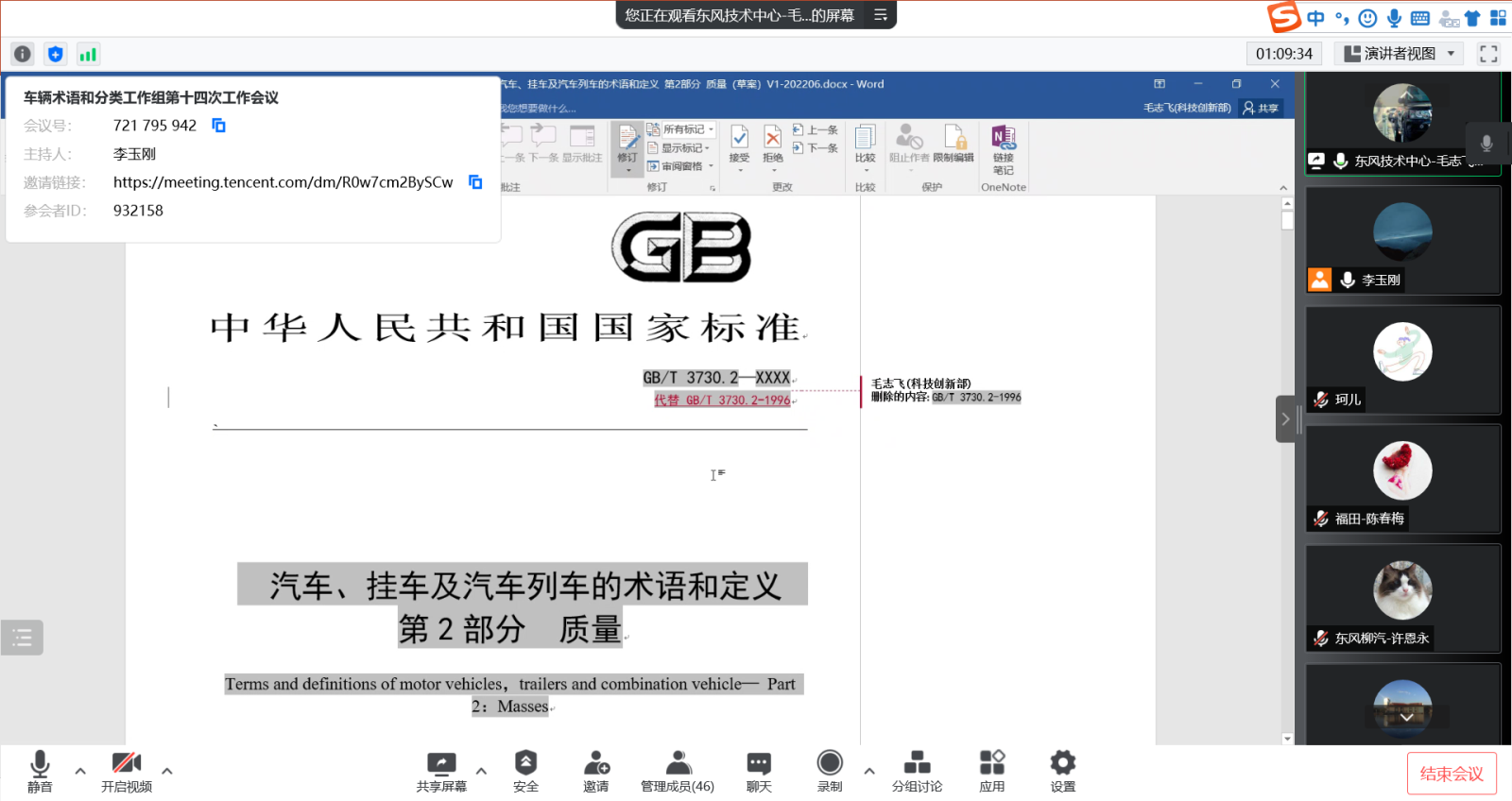The image size is (1512, 801).
Task: Click the Invite participants icon
Action: [595, 763]
